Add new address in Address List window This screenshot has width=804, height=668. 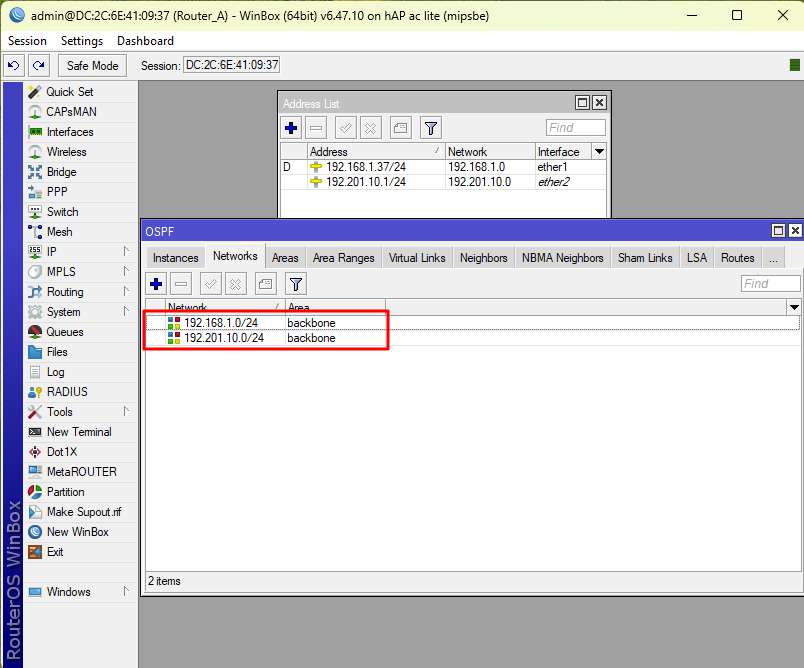pyautogui.click(x=291, y=128)
